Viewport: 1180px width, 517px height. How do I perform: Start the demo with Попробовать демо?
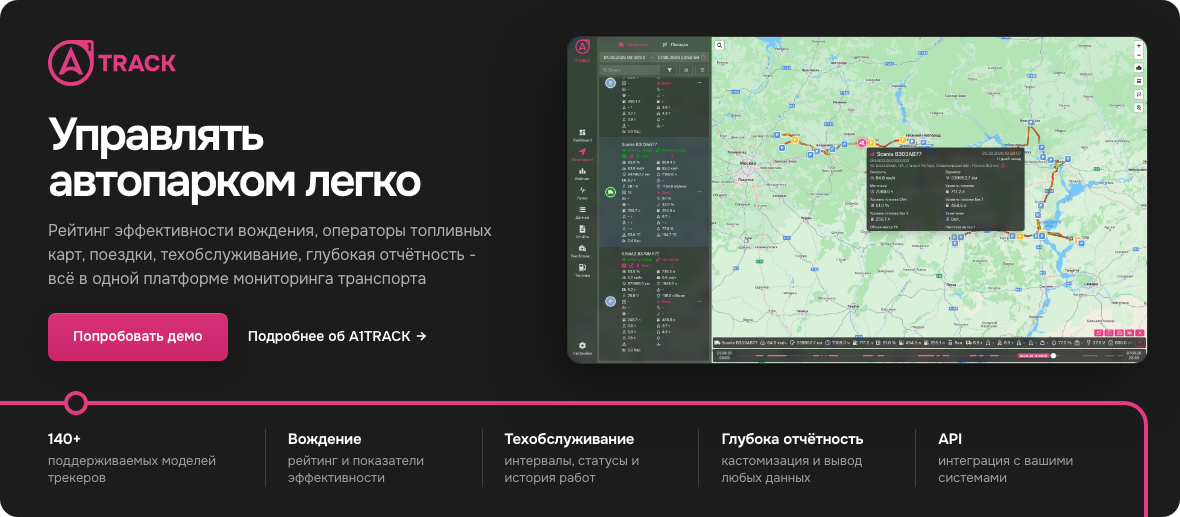[x=138, y=336]
